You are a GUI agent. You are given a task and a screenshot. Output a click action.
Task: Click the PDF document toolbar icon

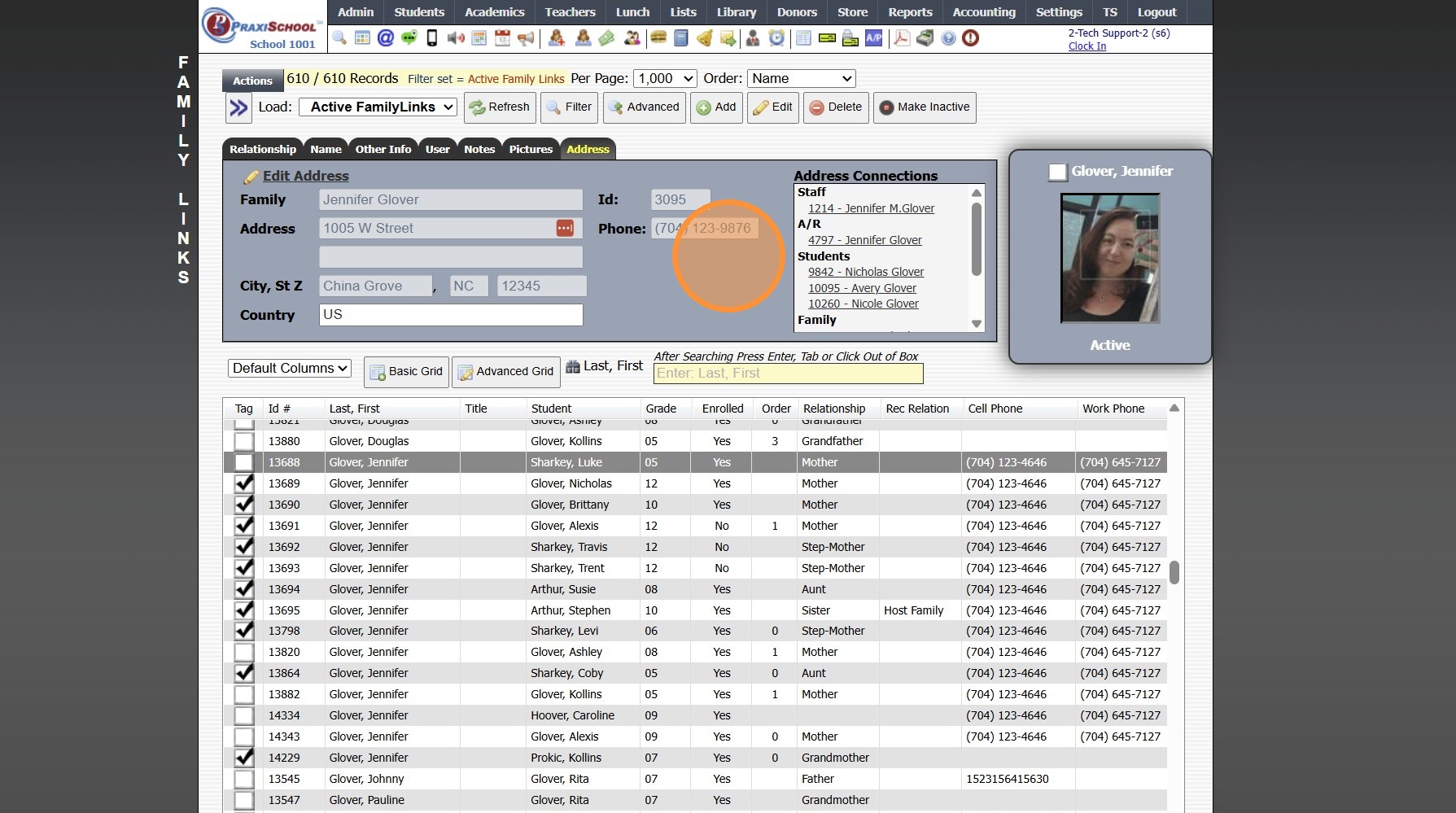tap(901, 38)
